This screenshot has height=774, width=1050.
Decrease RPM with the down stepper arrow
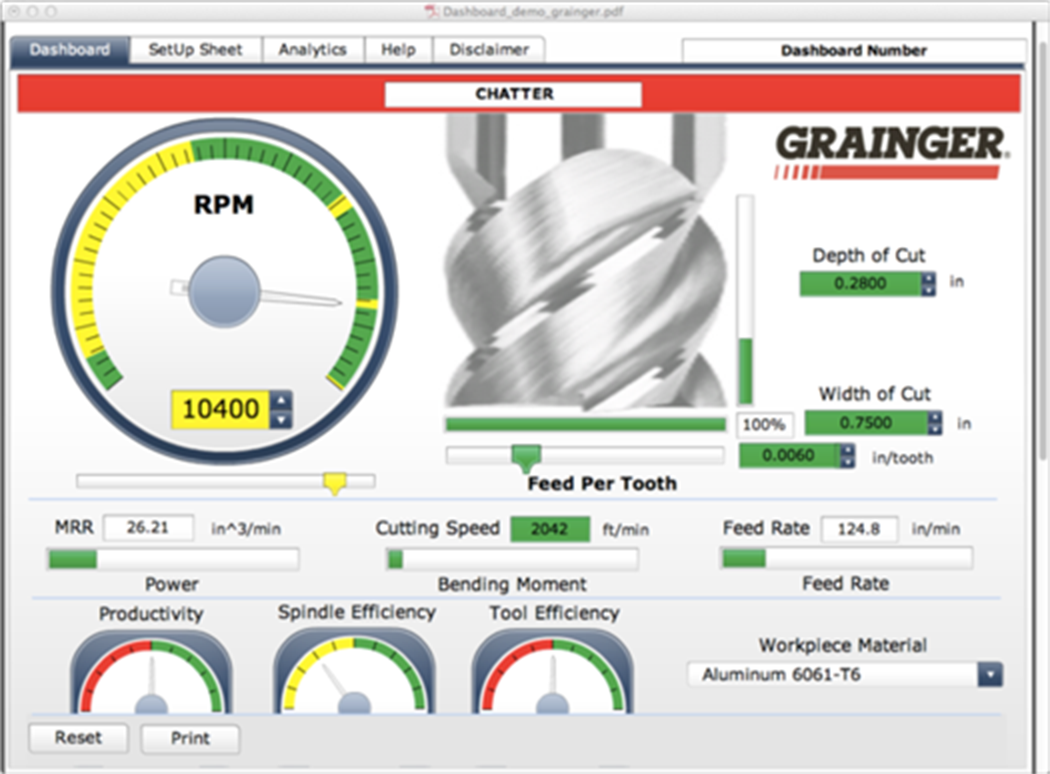[281, 419]
